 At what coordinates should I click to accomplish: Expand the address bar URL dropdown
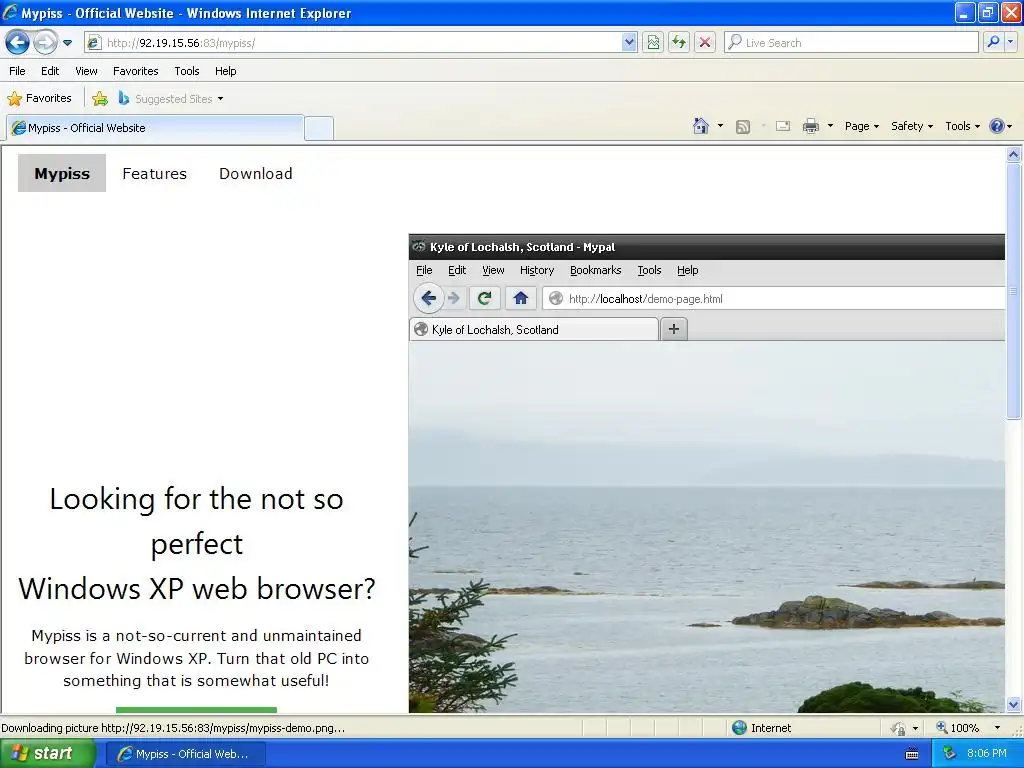[x=629, y=43]
